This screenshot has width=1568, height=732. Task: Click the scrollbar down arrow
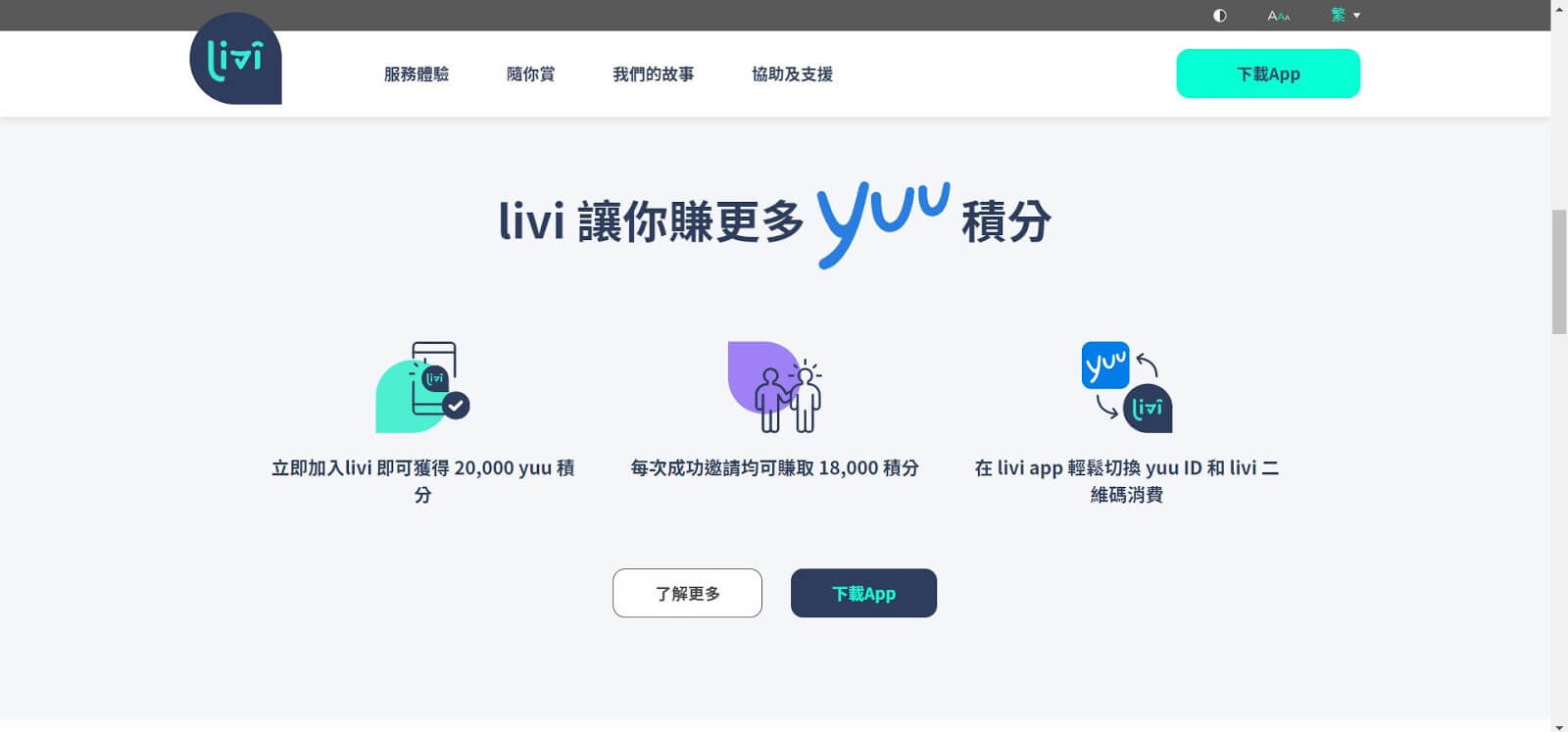pyautogui.click(x=1559, y=725)
